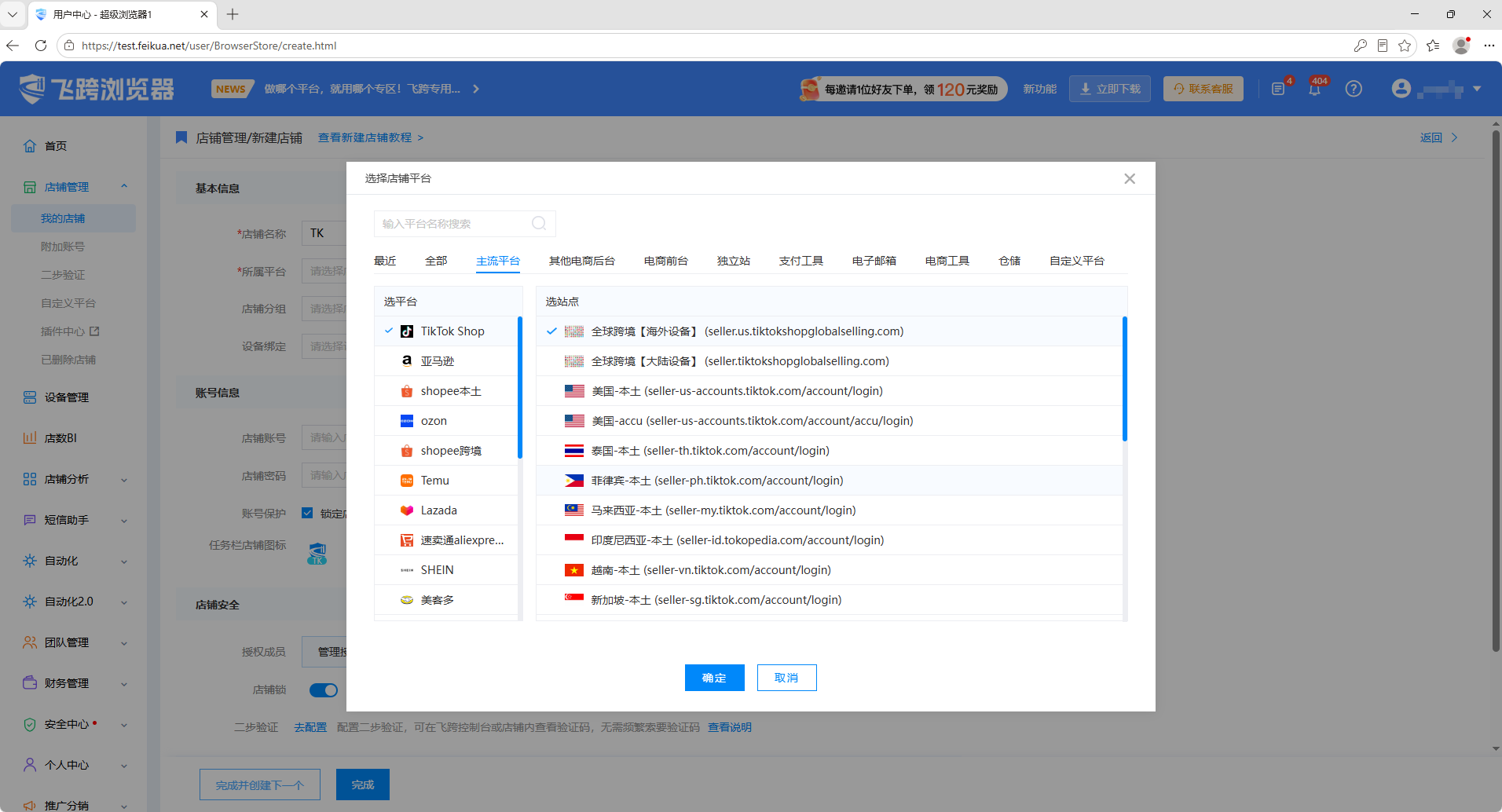The image size is (1502, 812).
Task: Expand the 团队管理 sidebar menu
Action: pyautogui.click(x=124, y=643)
